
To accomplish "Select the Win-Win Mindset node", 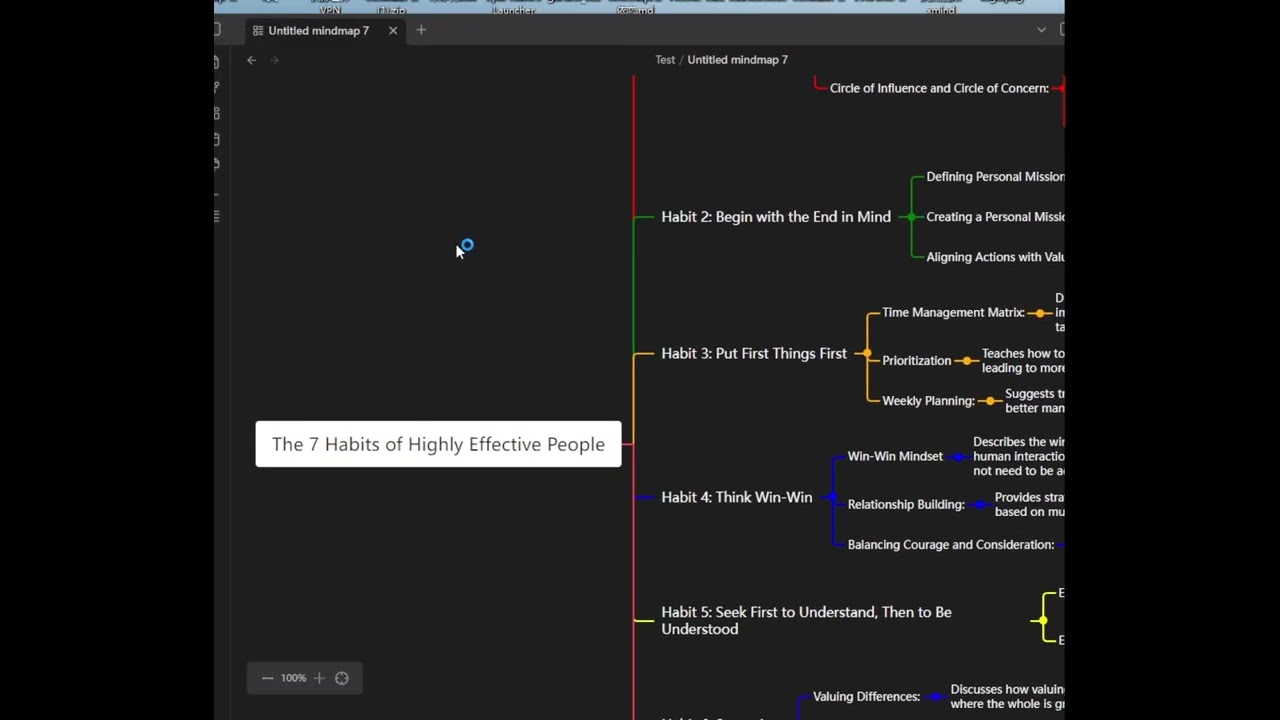I will click(x=895, y=456).
